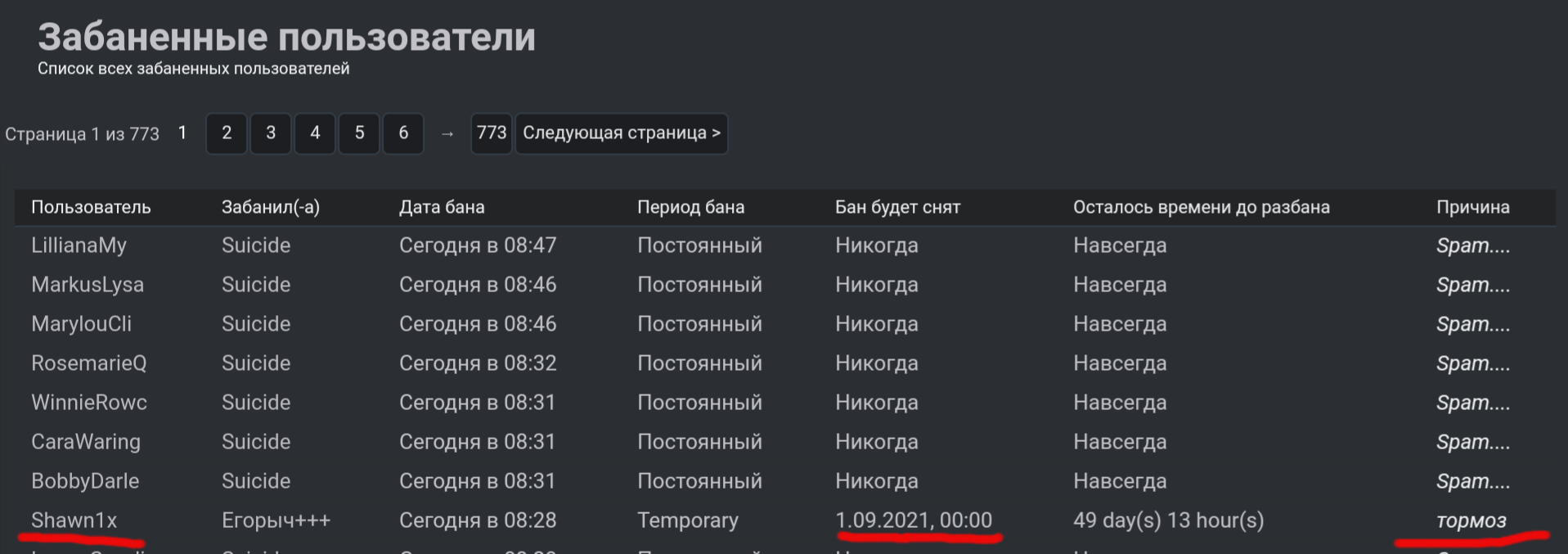Jump to last page 773
This screenshot has width=1568, height=554.
[492, 133]
